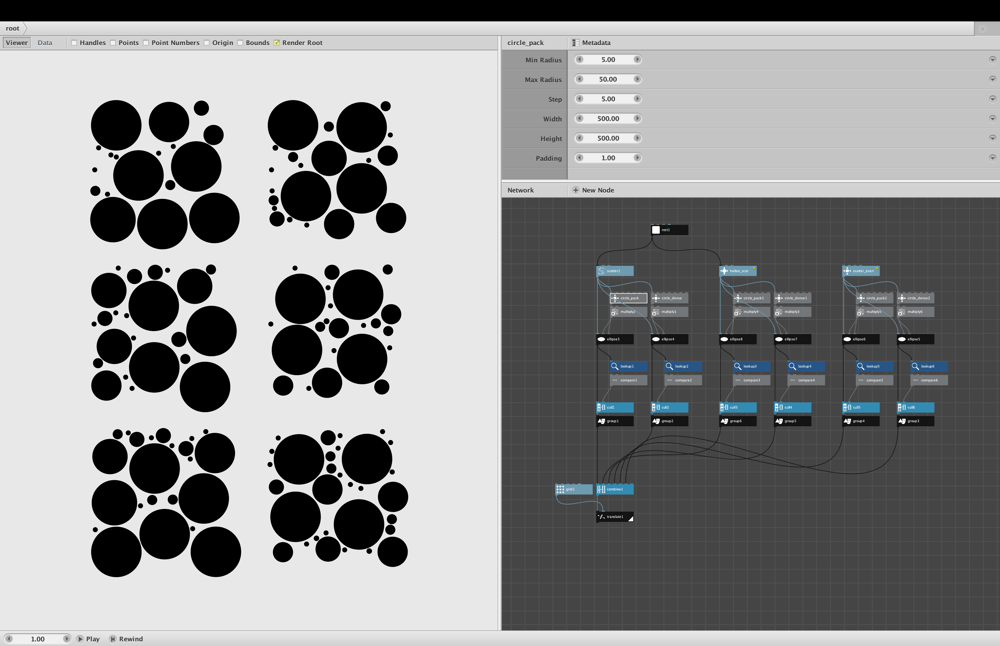Image resolution: width=1000 pixels, height=646 pixels.
Task: Click the lookup1 node
Action: pos(629,367)
